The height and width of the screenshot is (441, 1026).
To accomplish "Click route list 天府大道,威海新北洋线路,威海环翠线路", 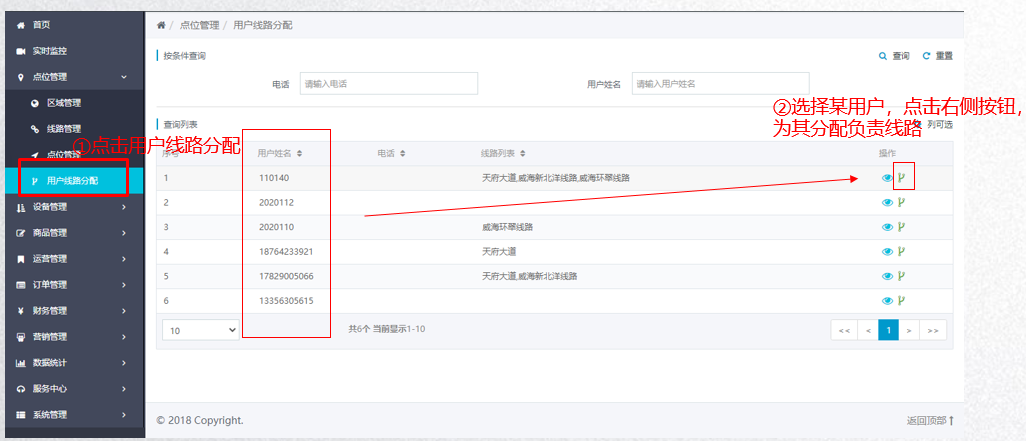I will (556, 178).
